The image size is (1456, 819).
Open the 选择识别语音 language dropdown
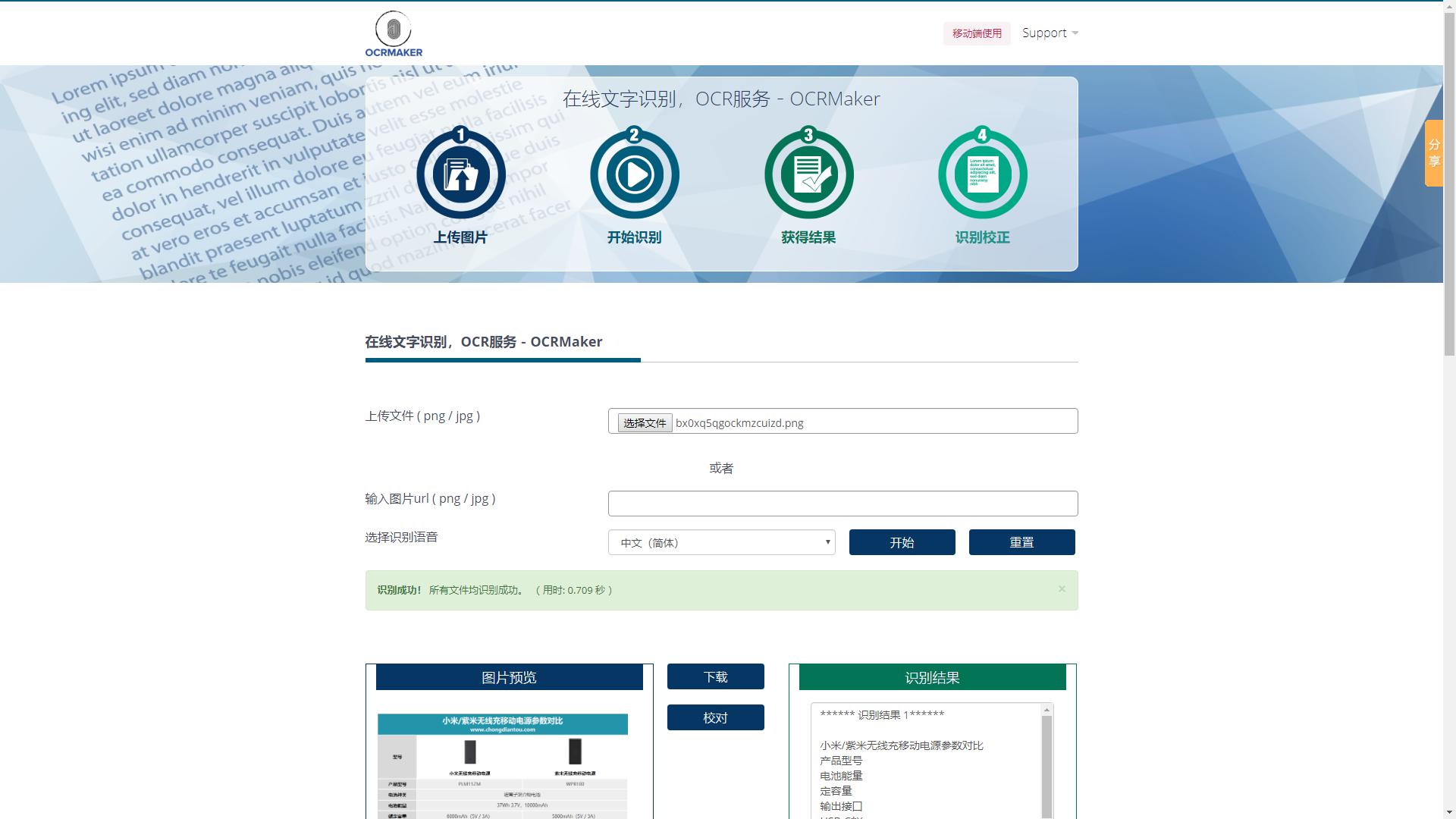[720, 542]
